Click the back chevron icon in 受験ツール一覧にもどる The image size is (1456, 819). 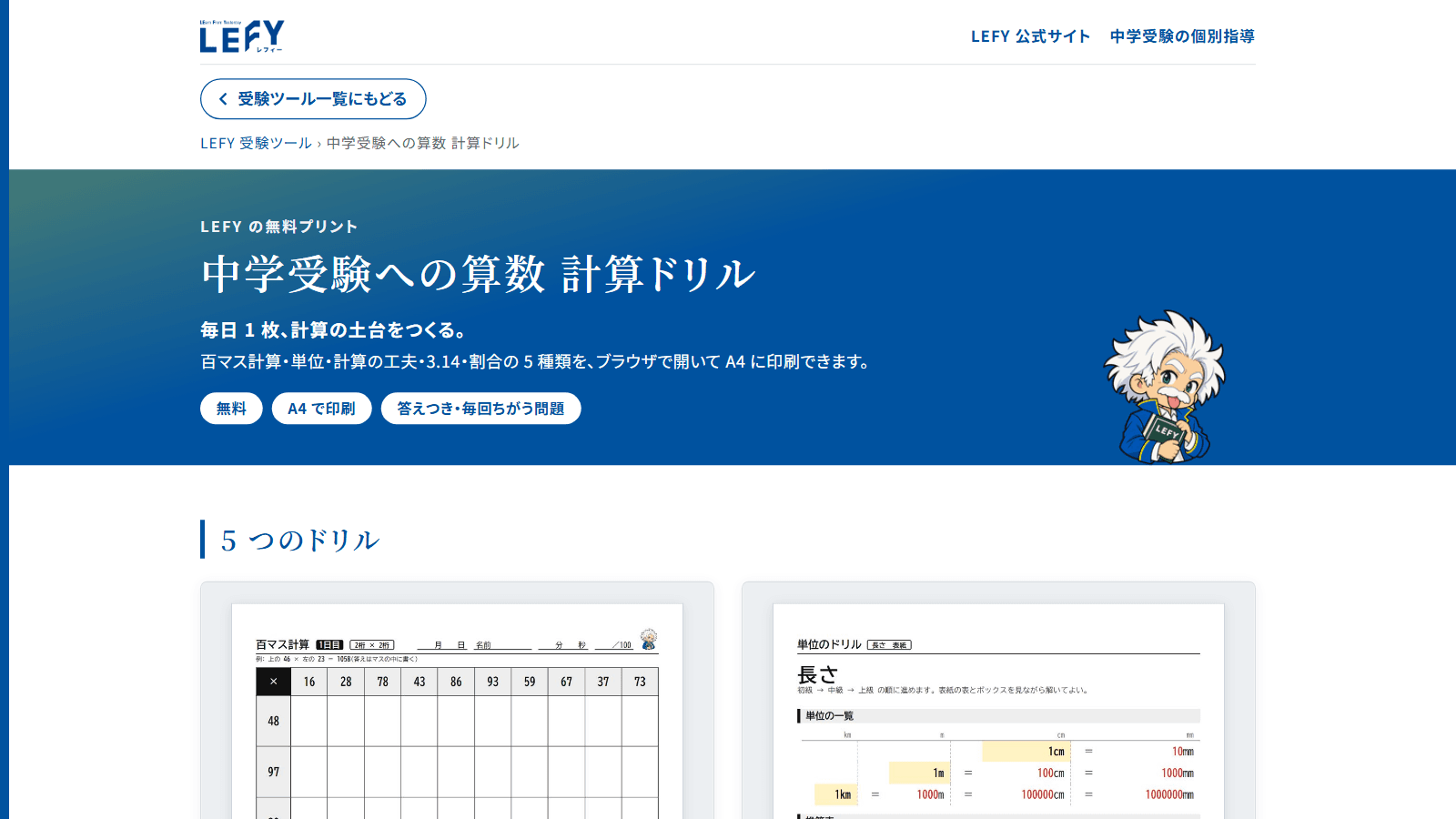coord(223,99)
